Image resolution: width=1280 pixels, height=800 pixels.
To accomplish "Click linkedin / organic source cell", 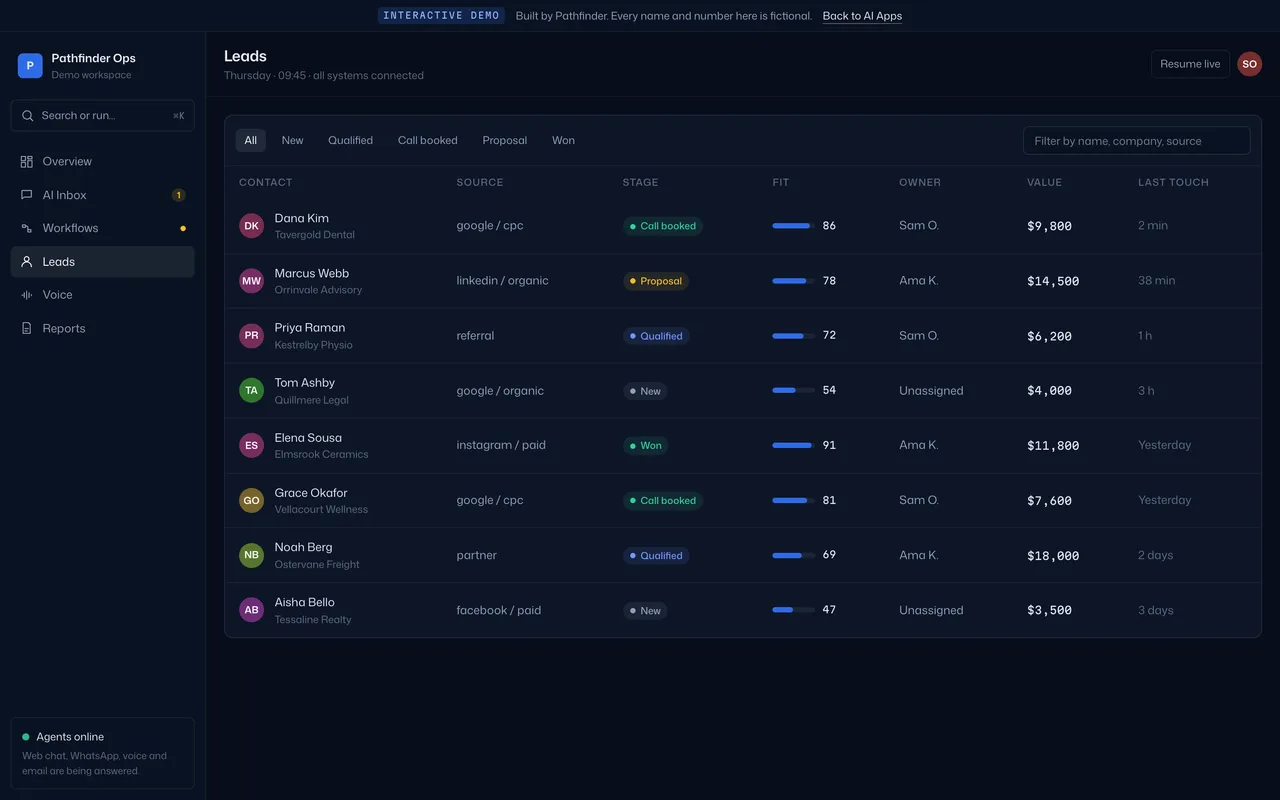I will [x=503, y=281].
